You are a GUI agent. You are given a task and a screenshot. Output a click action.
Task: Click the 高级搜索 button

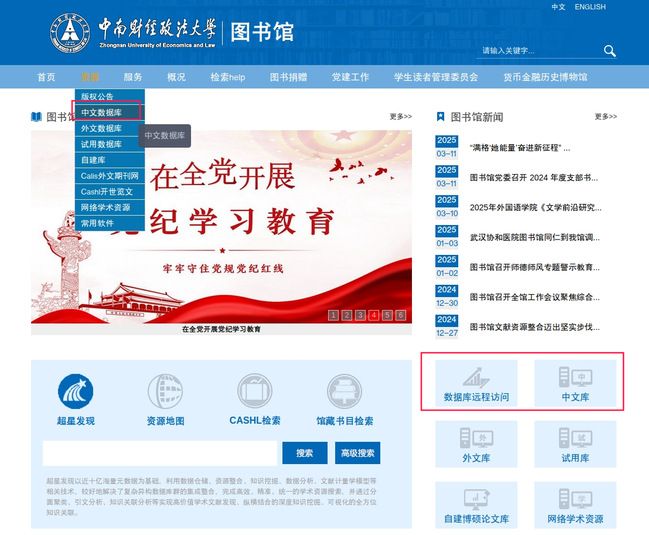(358, 453)
